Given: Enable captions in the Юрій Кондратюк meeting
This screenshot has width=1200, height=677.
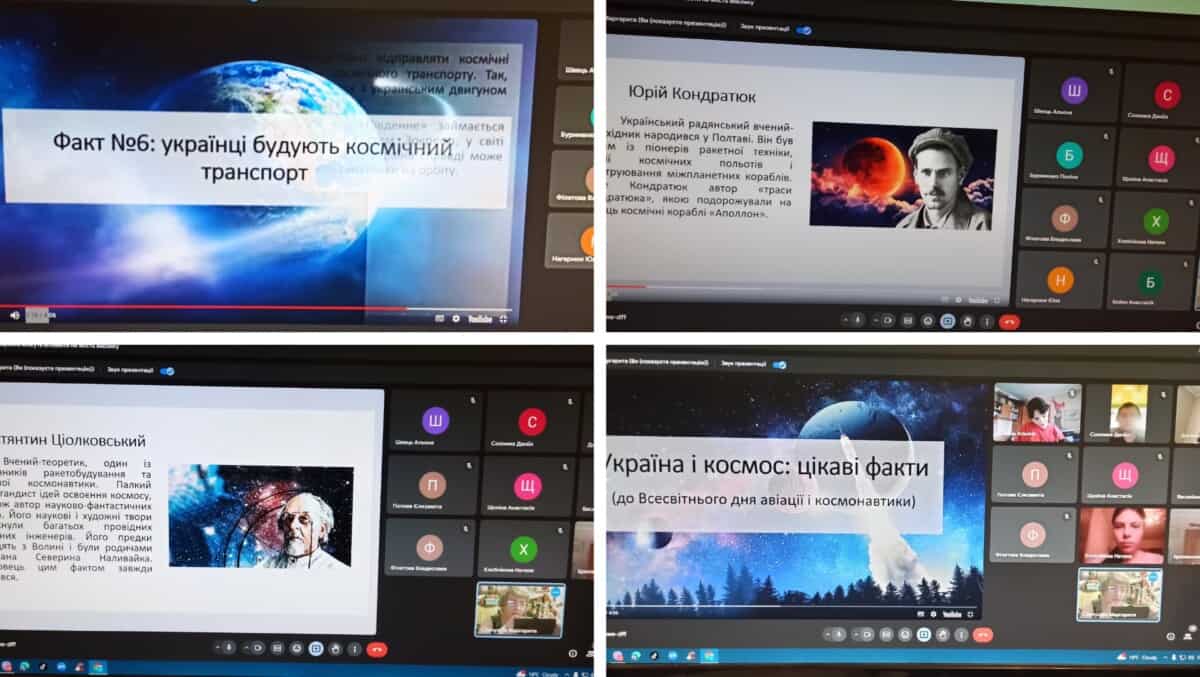Looking at the screenshot, I should pos(908,320).
